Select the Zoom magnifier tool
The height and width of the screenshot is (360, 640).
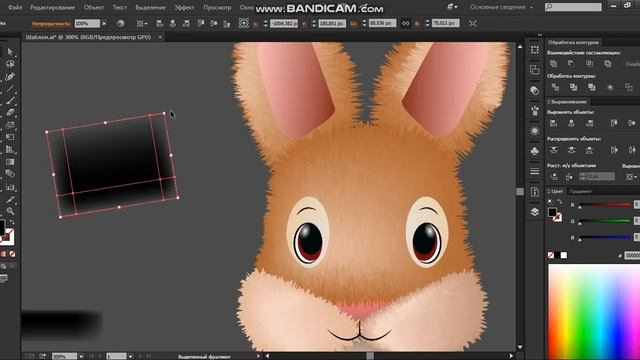pyautogui.click(x=10, y=211)
